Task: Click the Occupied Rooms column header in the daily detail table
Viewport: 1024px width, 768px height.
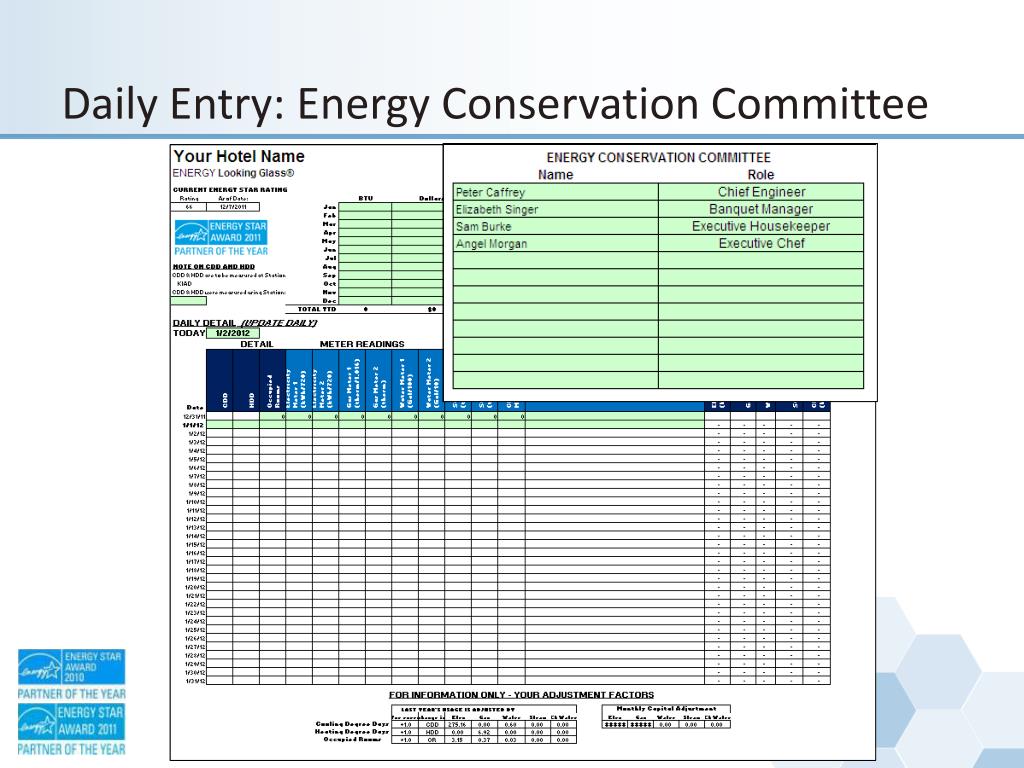Action: pos(272,380)
